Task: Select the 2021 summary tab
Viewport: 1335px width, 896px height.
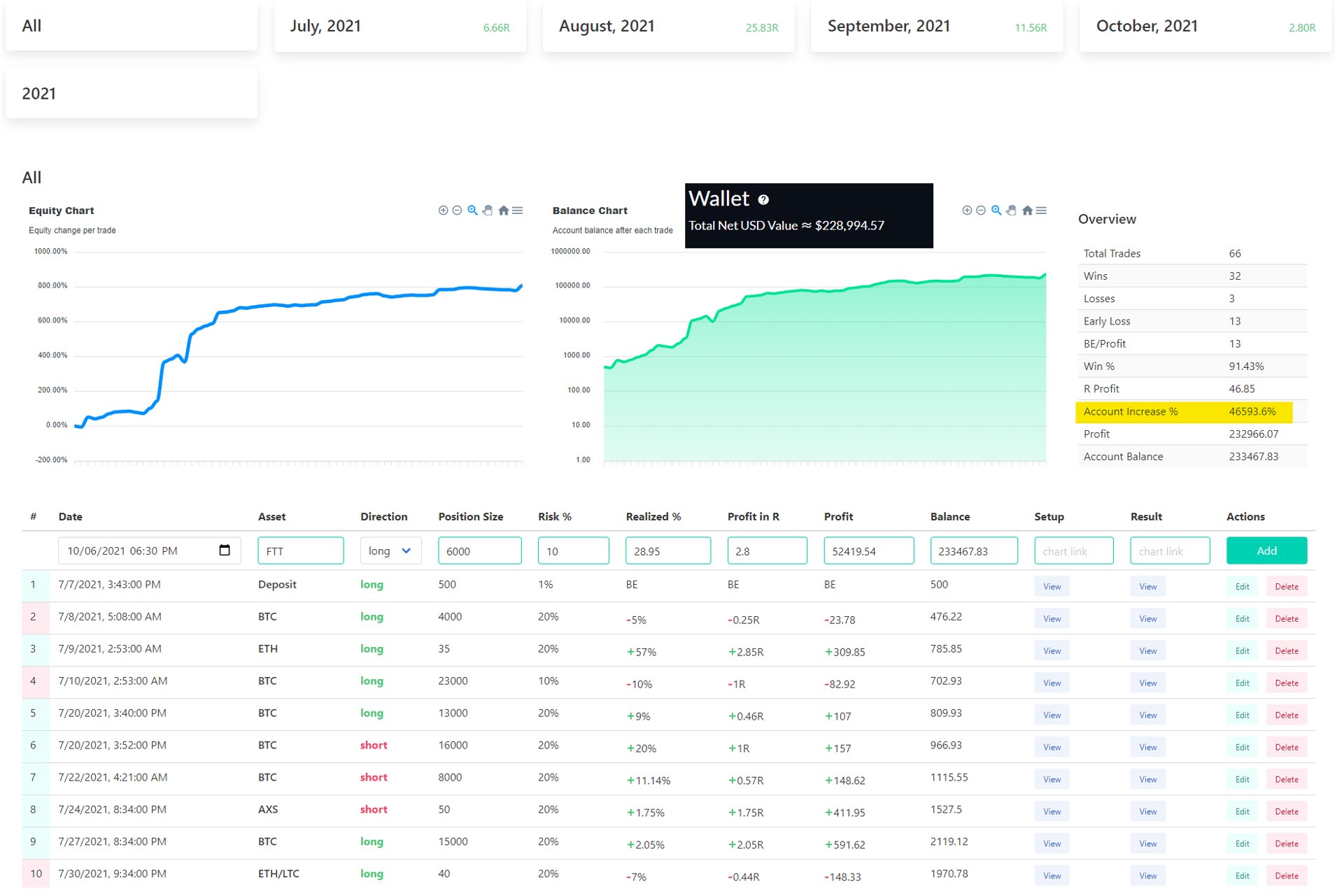Action: coord(132,92)
